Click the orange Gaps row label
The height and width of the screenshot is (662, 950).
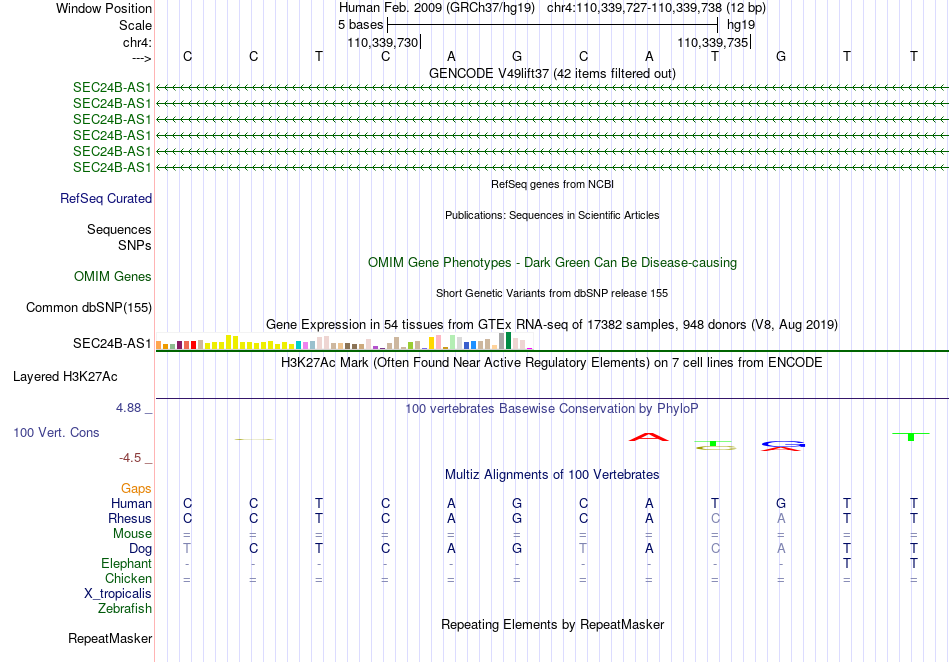[x=136, y=488]
